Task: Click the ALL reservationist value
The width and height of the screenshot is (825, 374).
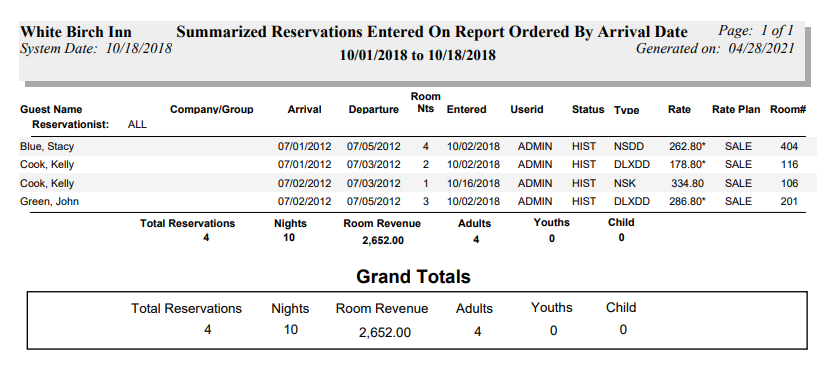Action: point(137,125)
